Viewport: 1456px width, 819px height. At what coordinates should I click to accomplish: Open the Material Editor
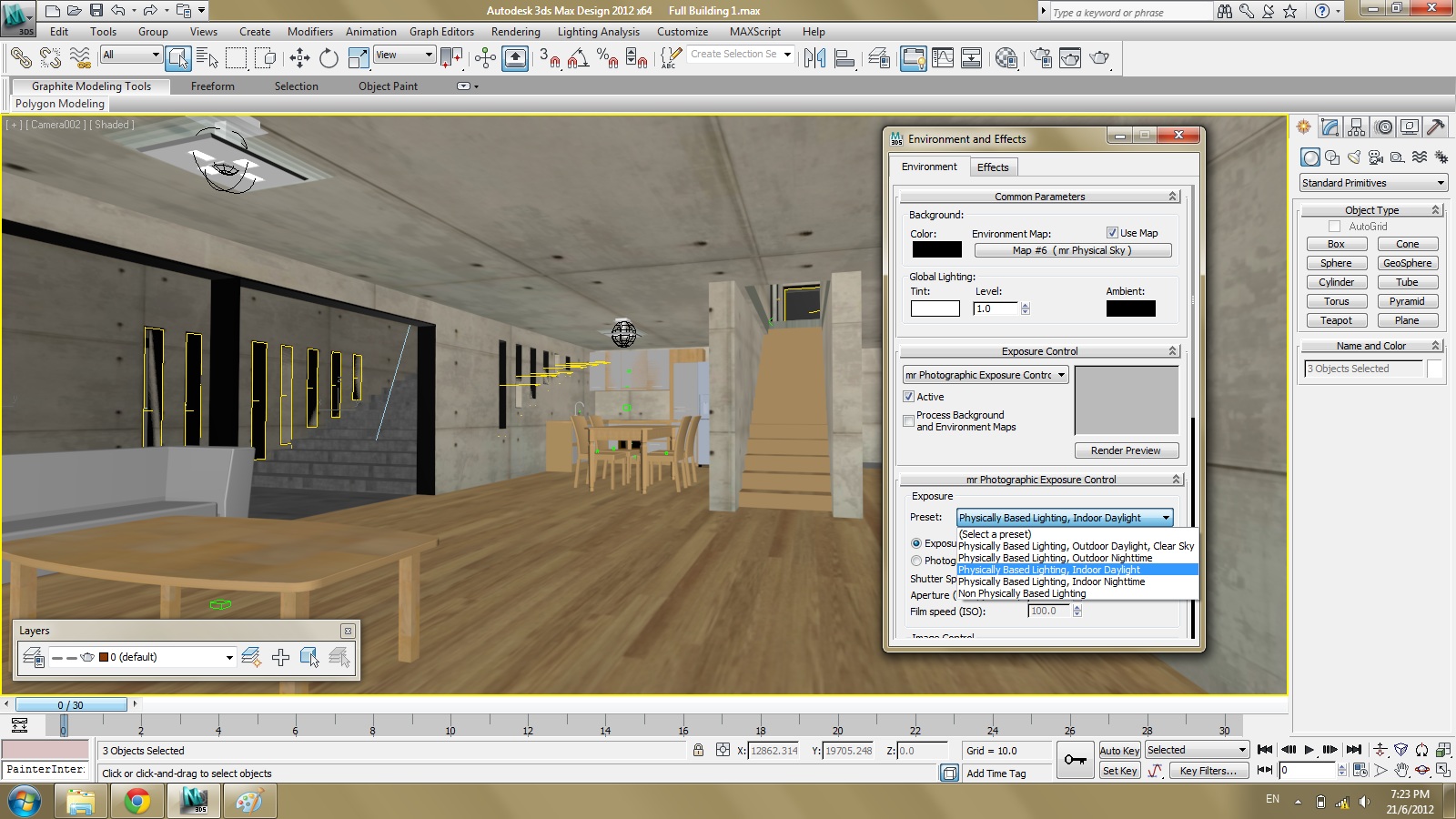point(1006,58)
